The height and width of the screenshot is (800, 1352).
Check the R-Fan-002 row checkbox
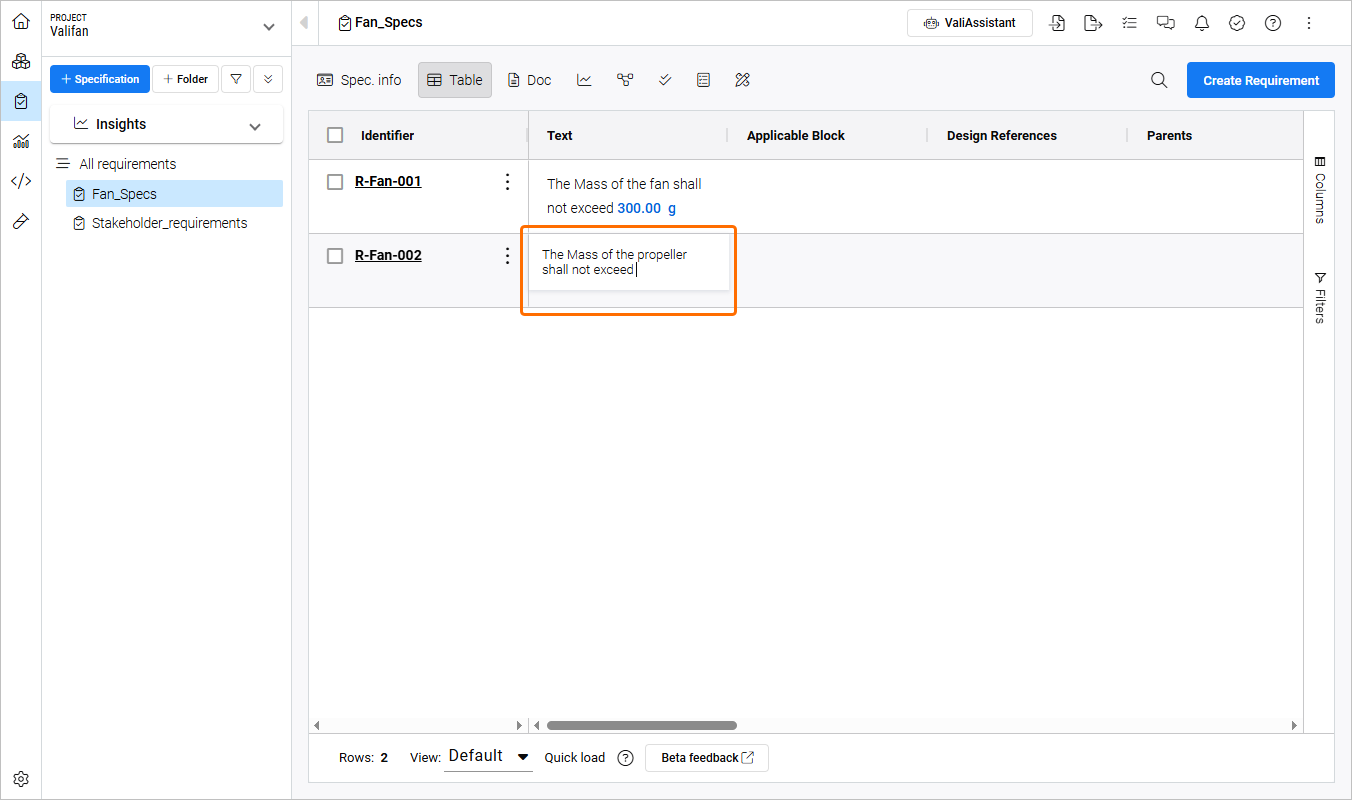coord(335,255)
